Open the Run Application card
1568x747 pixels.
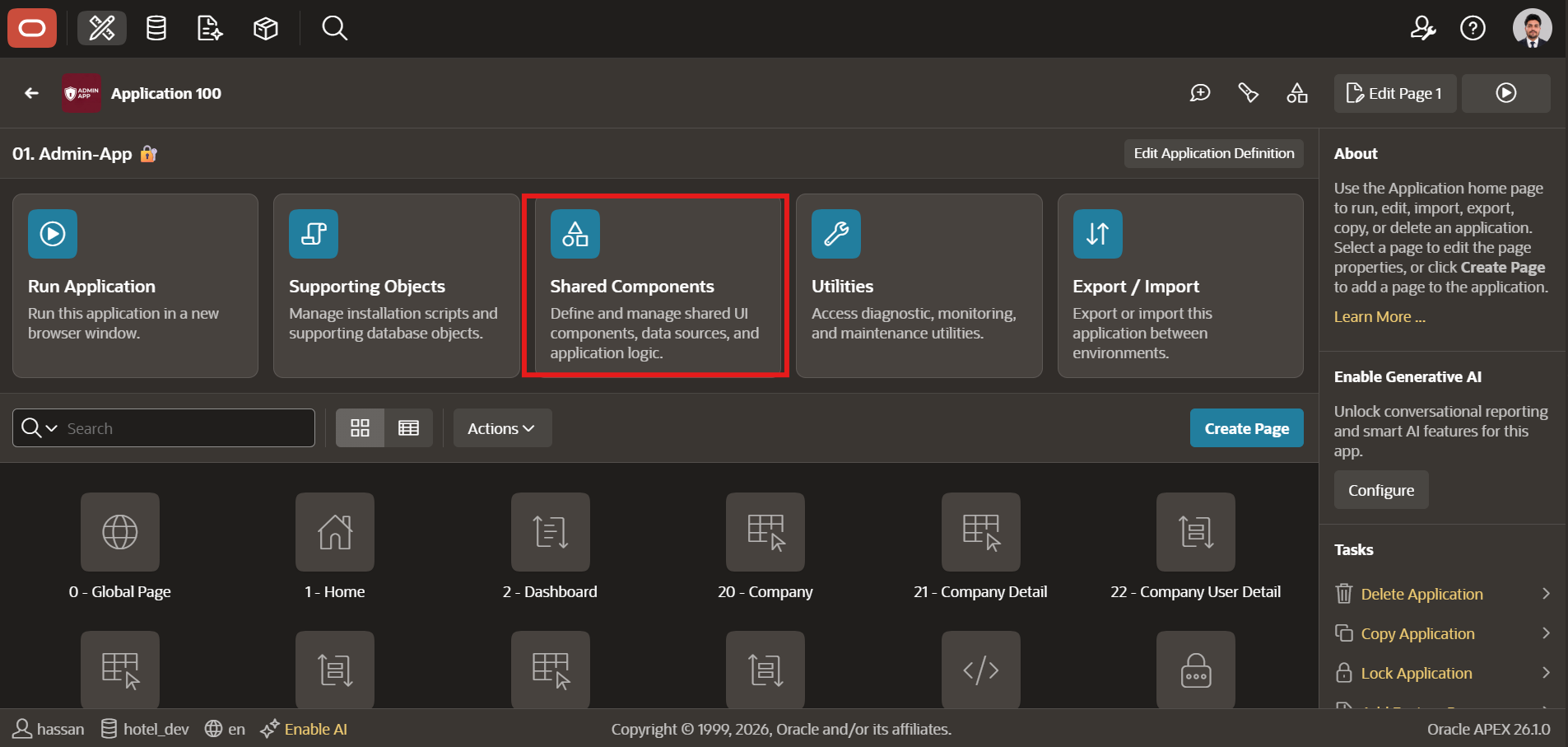(135, 286)
